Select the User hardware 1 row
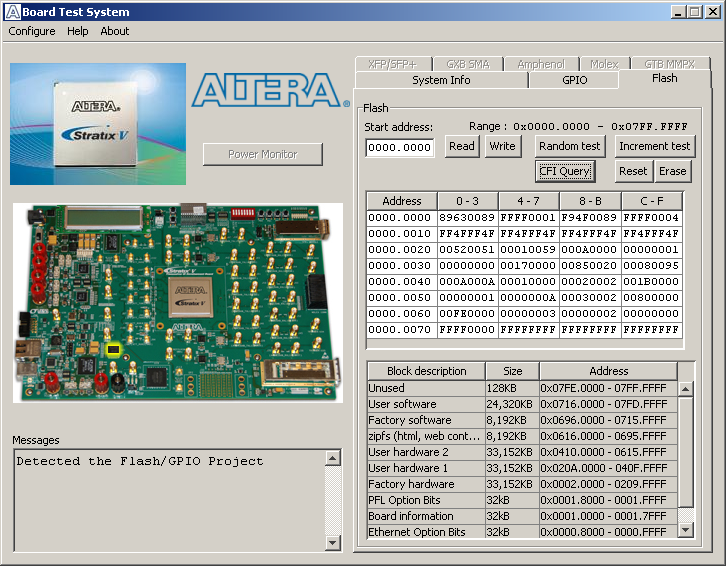The height and width of the screenshot is (566, 726). [522, 468]
